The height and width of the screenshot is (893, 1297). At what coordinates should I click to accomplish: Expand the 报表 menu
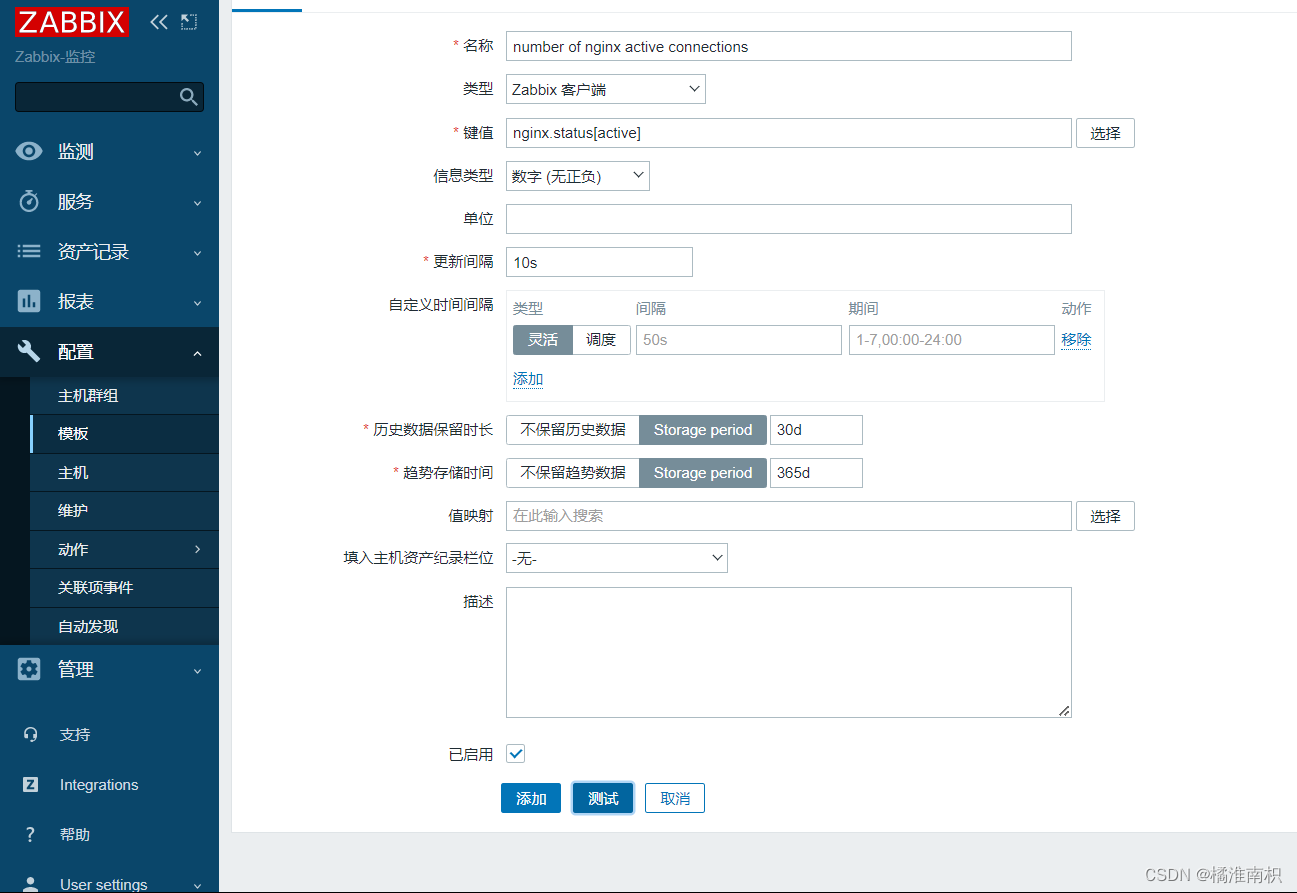pos(197,303)
